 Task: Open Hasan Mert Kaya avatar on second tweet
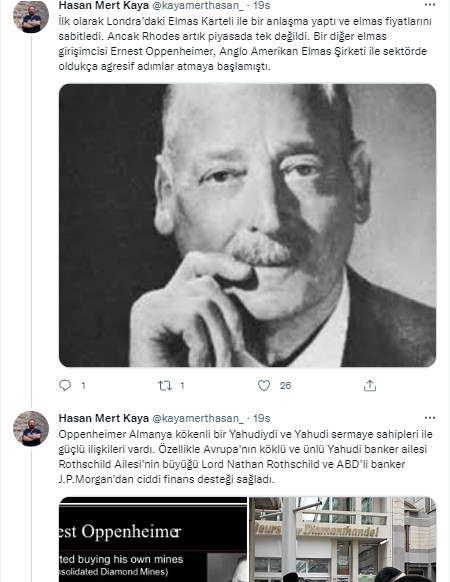[31, 428]
